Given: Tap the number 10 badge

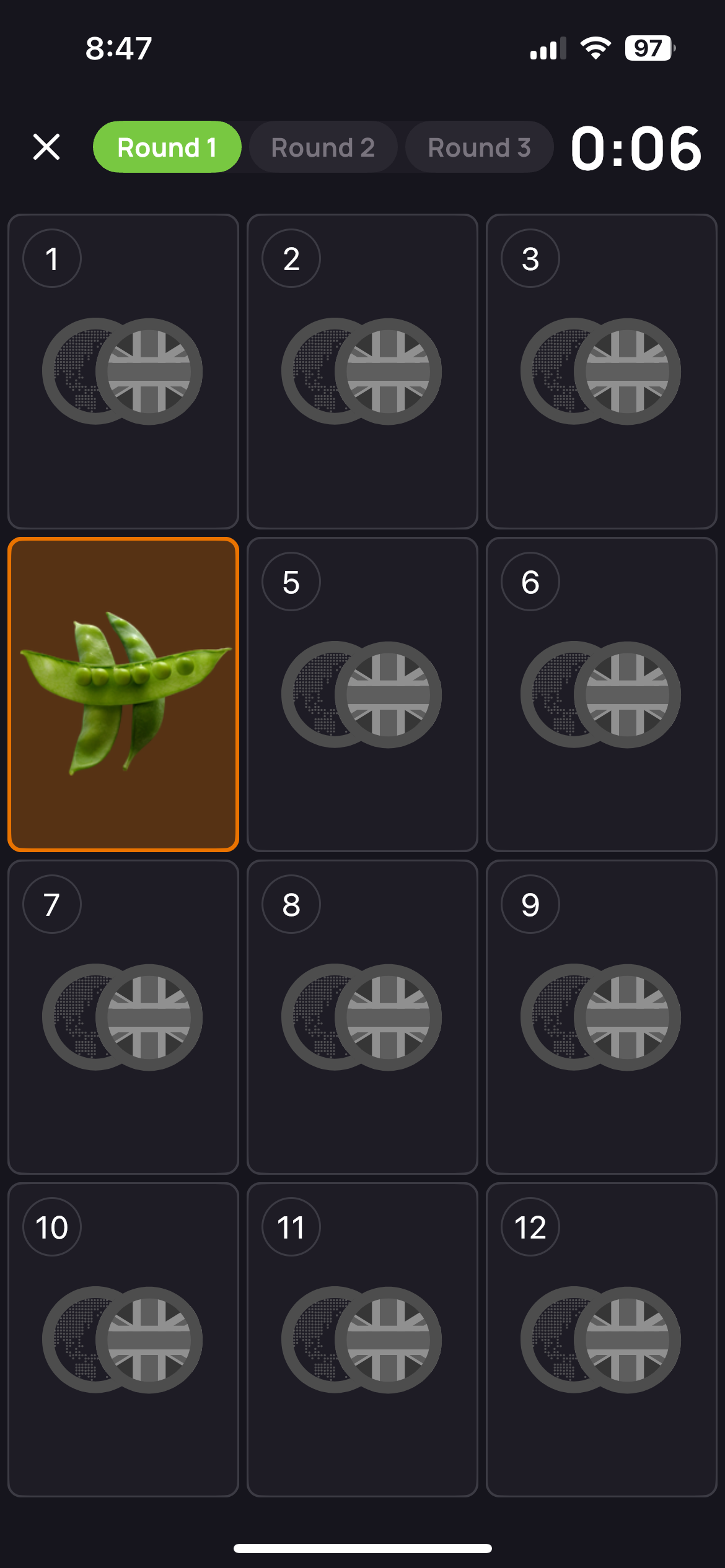Looking at the screenshot, I should point(52,1227).
